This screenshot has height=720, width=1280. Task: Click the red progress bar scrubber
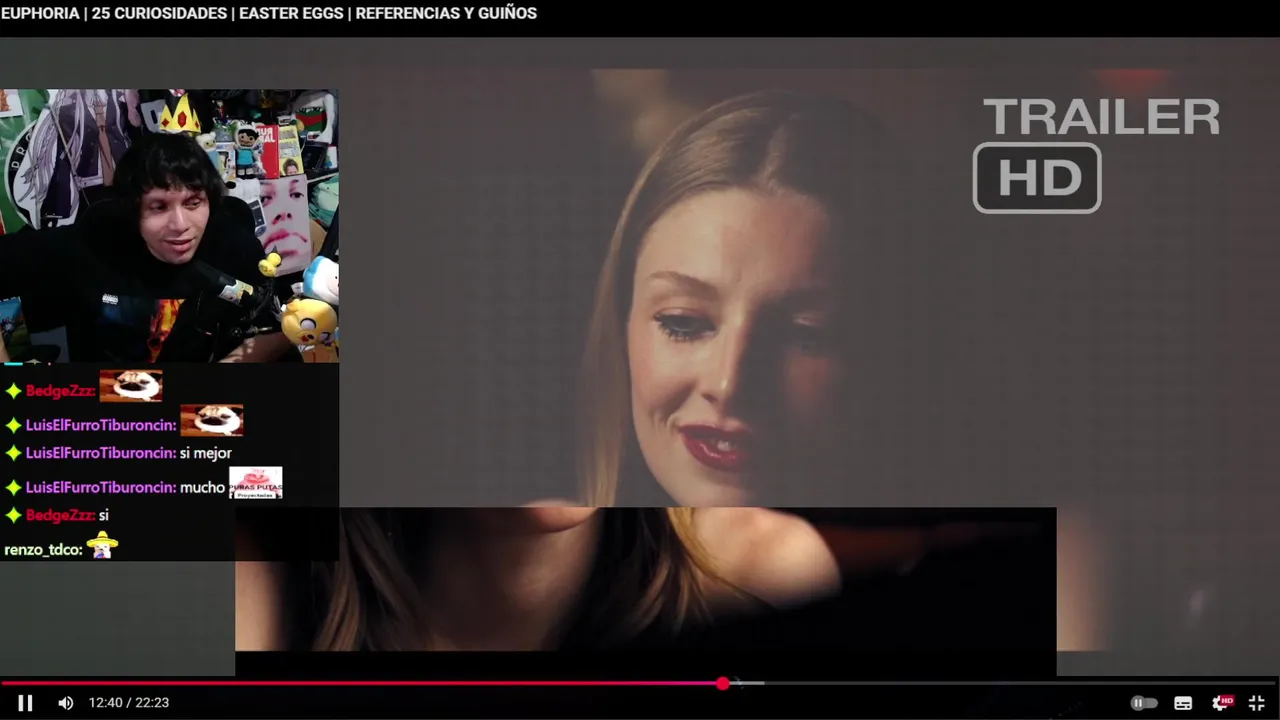tap(723, 683)
